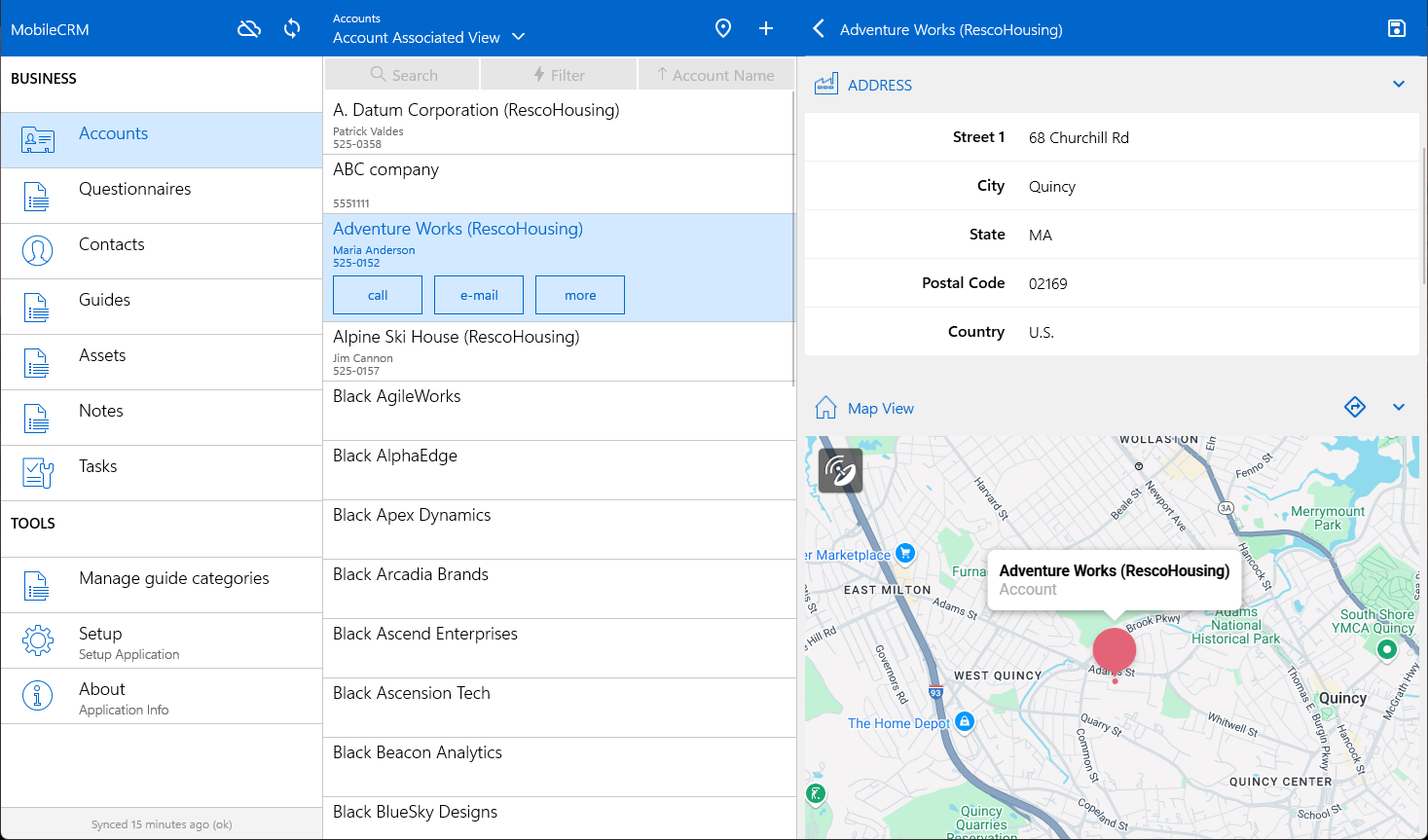Click the sync arrows icon
This screenshot has width=1428, height=840.
[x=292, y=29]
